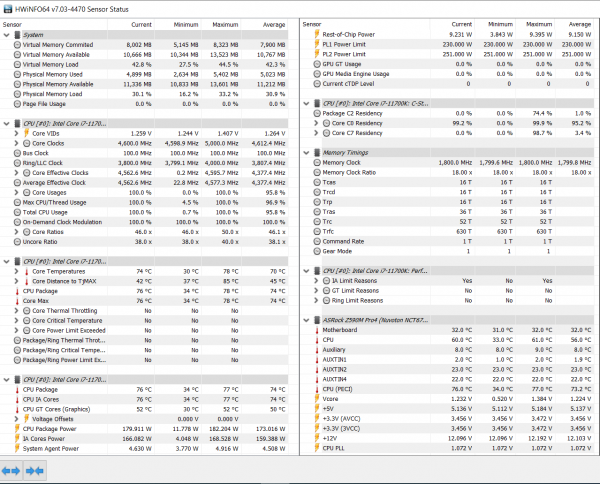
Task: Click the Virtual Memory Commited clock icon
Action: coord(17,45)
